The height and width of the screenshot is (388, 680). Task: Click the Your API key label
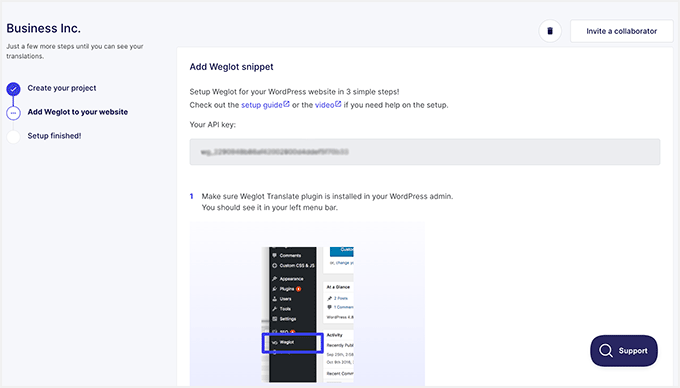coord(212,124)
